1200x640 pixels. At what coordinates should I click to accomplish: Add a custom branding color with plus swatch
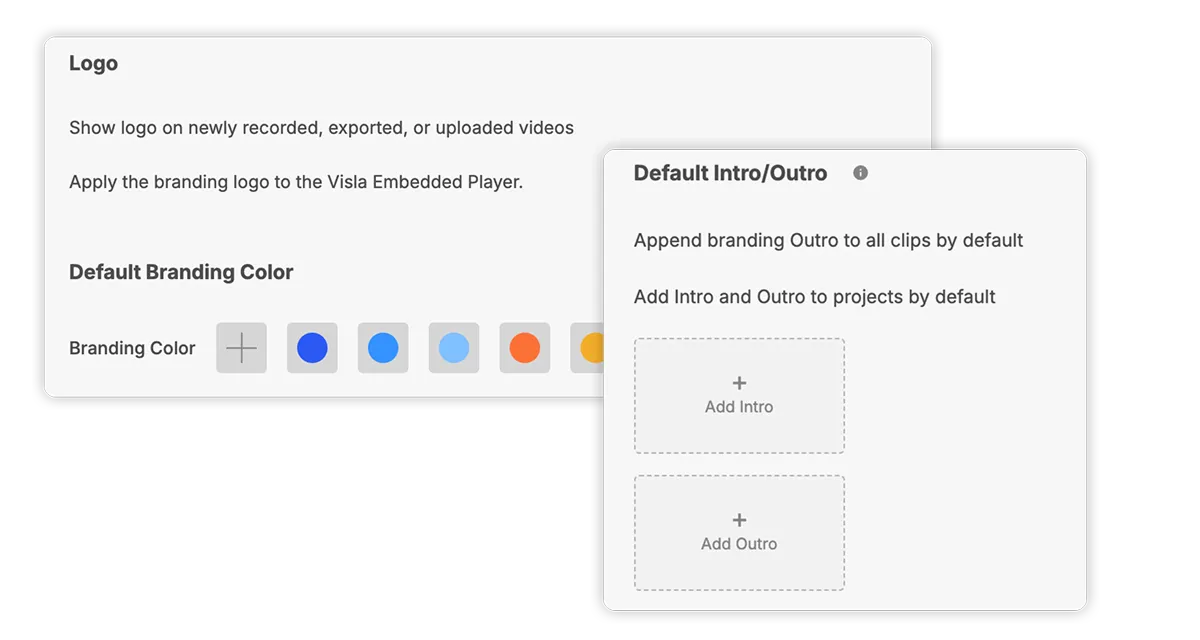click(x=241, y=348)
